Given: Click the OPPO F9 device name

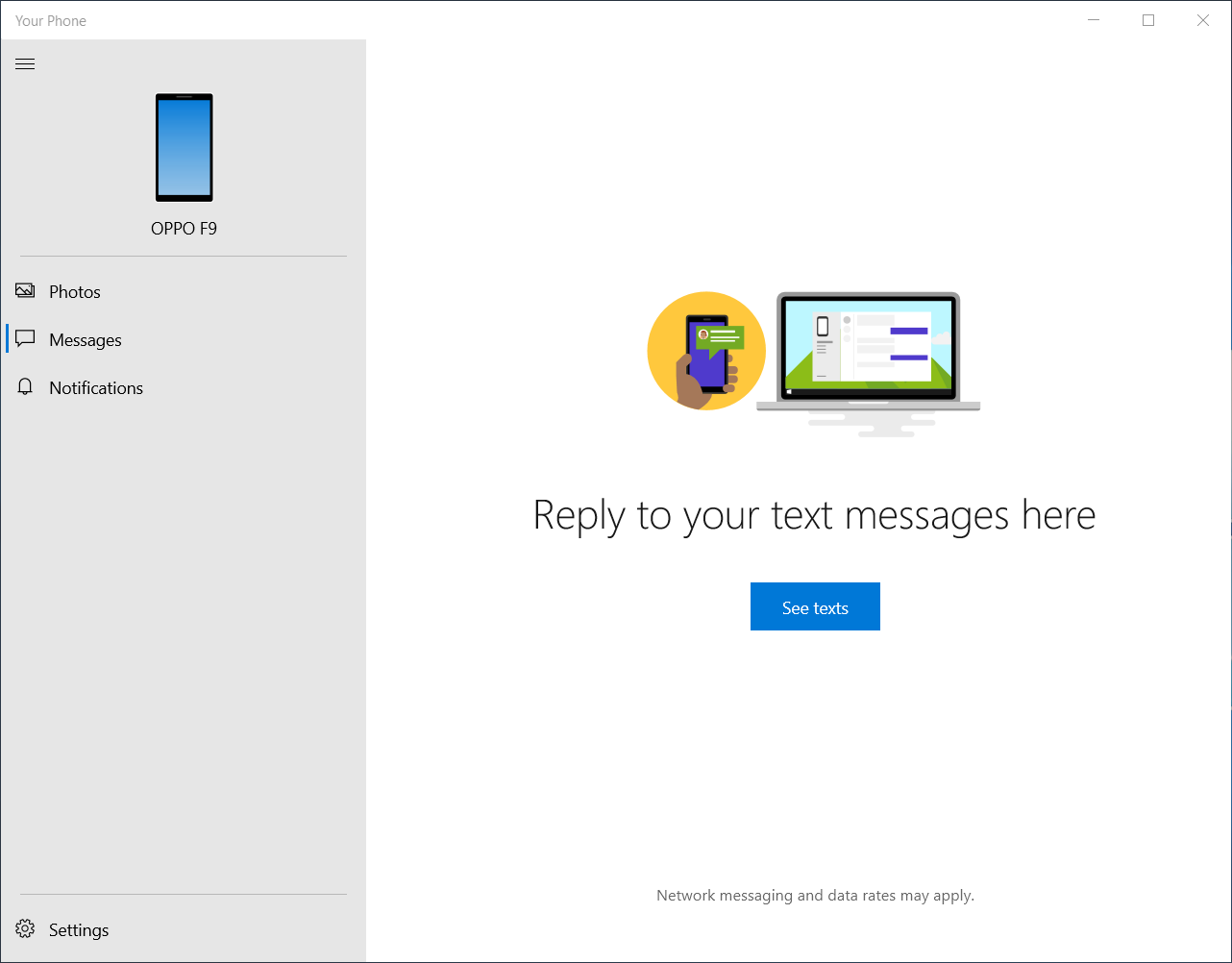Looking at the screenshot, I should (184, 229).
